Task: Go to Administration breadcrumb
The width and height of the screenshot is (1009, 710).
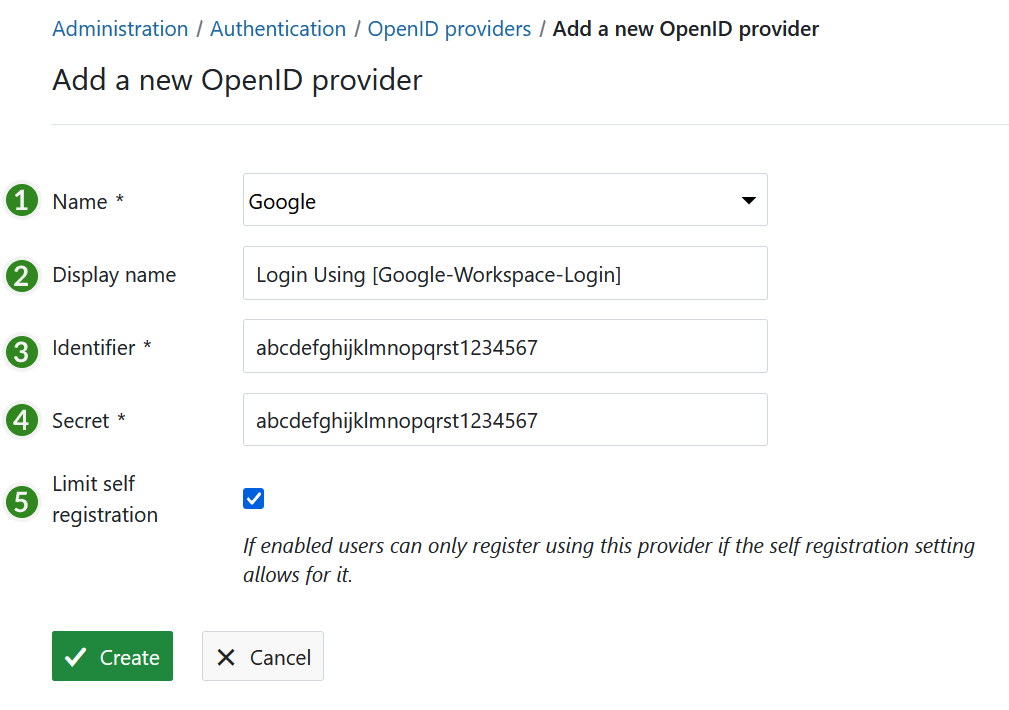Action: pyautogui.click(x=120, y=29)
